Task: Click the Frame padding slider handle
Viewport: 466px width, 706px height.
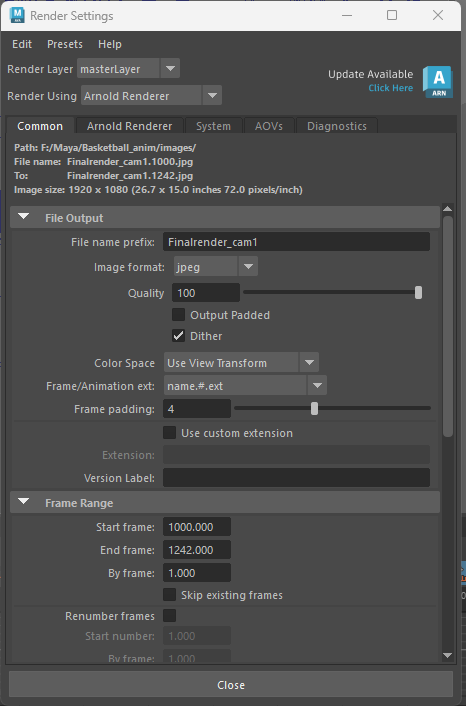Action: pyautogui.click(x=314, y=408)
